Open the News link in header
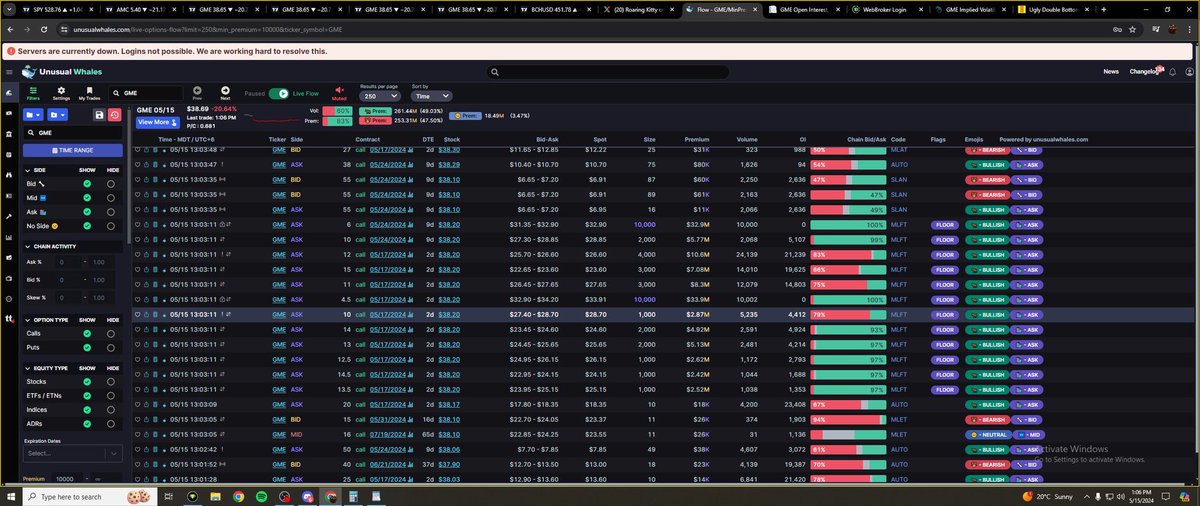 tap(1111, 72)
